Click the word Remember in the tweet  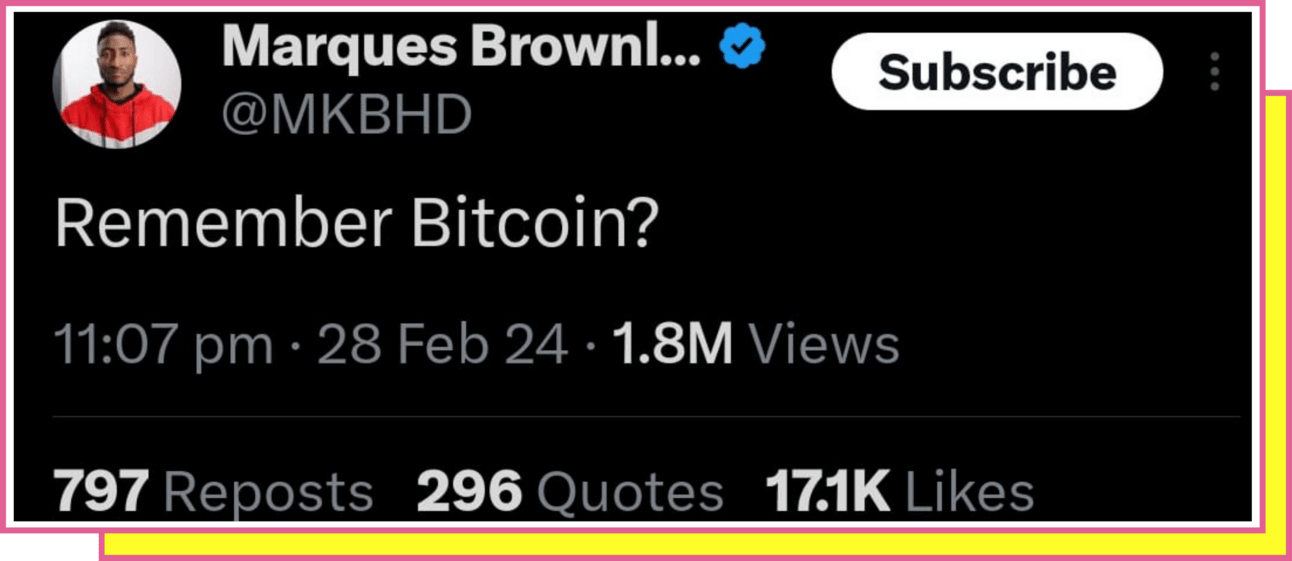coord(223,227)
